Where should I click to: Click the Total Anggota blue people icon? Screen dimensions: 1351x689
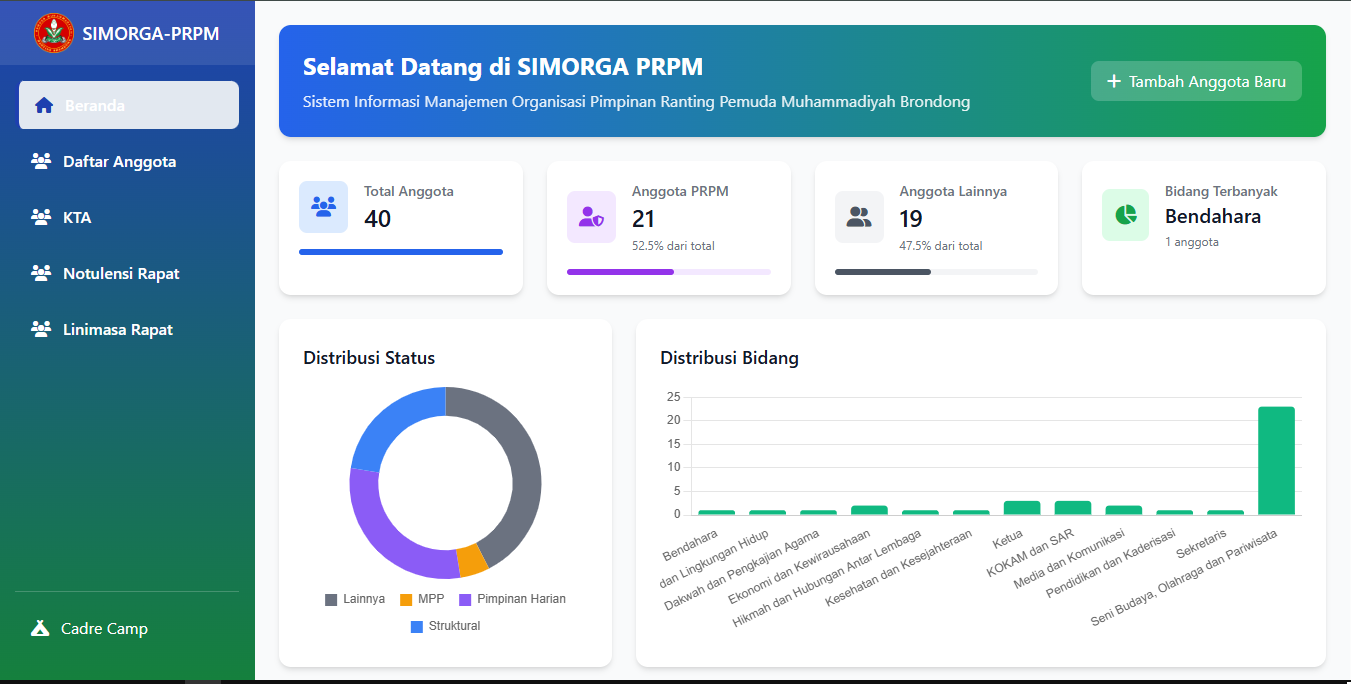323,207
